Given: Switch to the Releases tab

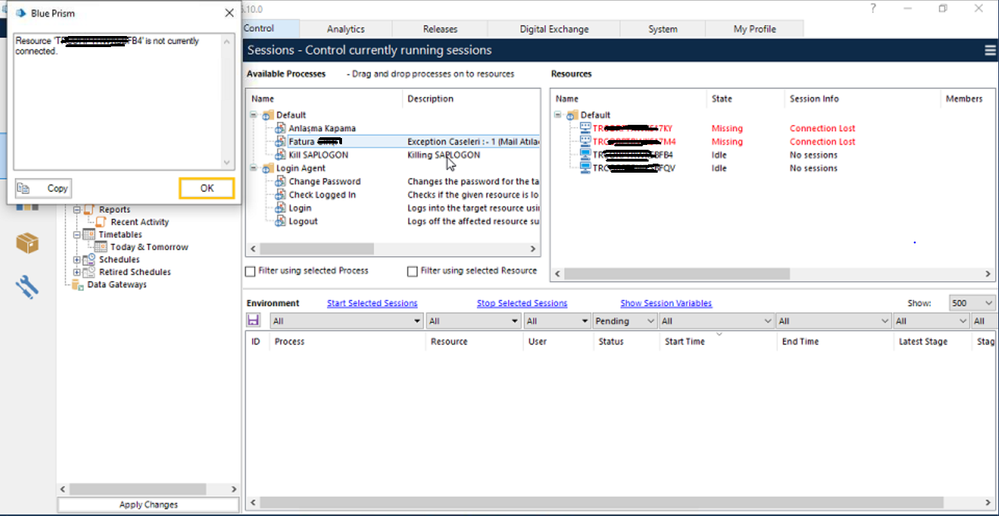Looking at the screenshot, I should (440, 29).
